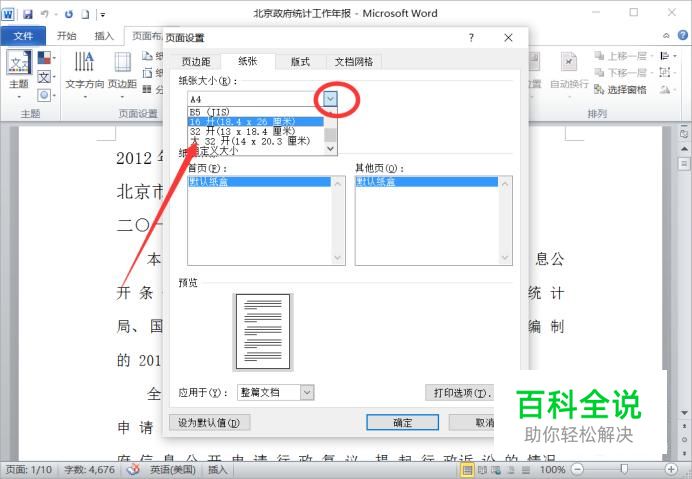Click the zoom out minus button
Image resolution: width=692 pixels, height=479 pixels.
[x=577, y=469]
